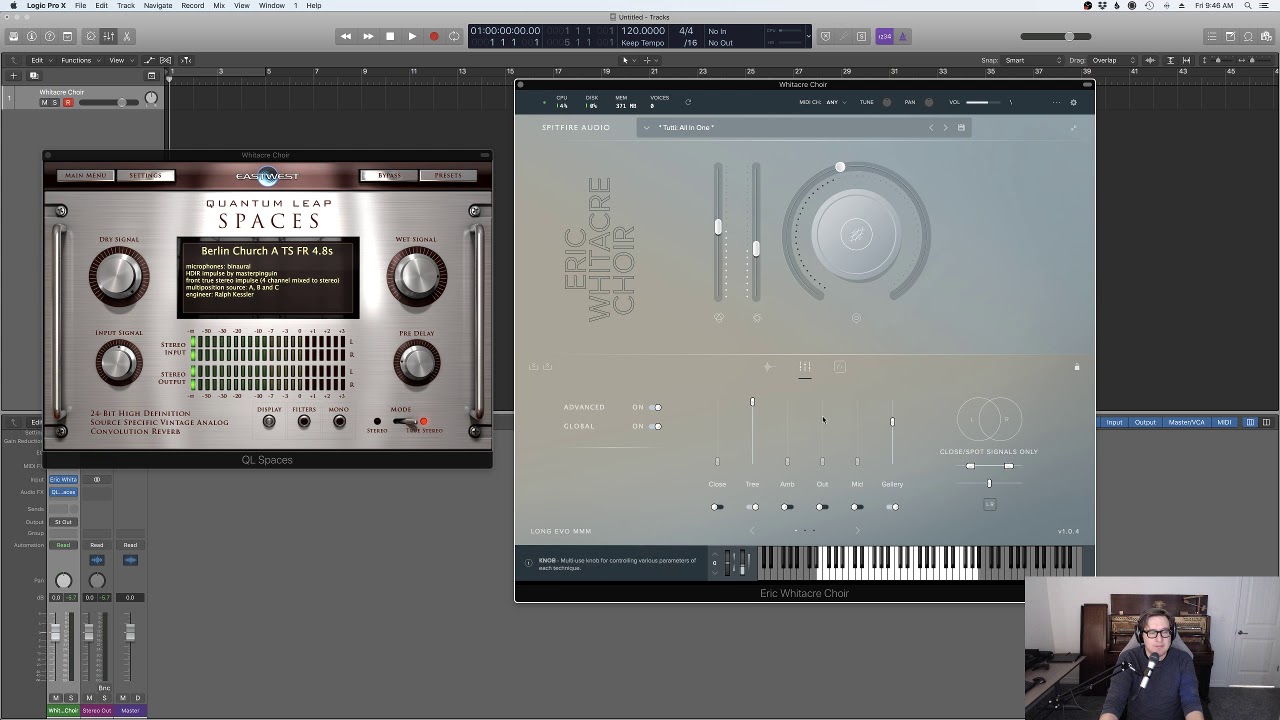The image size is (1280, 720).
Task: Open Quick Help question mark icon
Action: (x=49, y=37)
